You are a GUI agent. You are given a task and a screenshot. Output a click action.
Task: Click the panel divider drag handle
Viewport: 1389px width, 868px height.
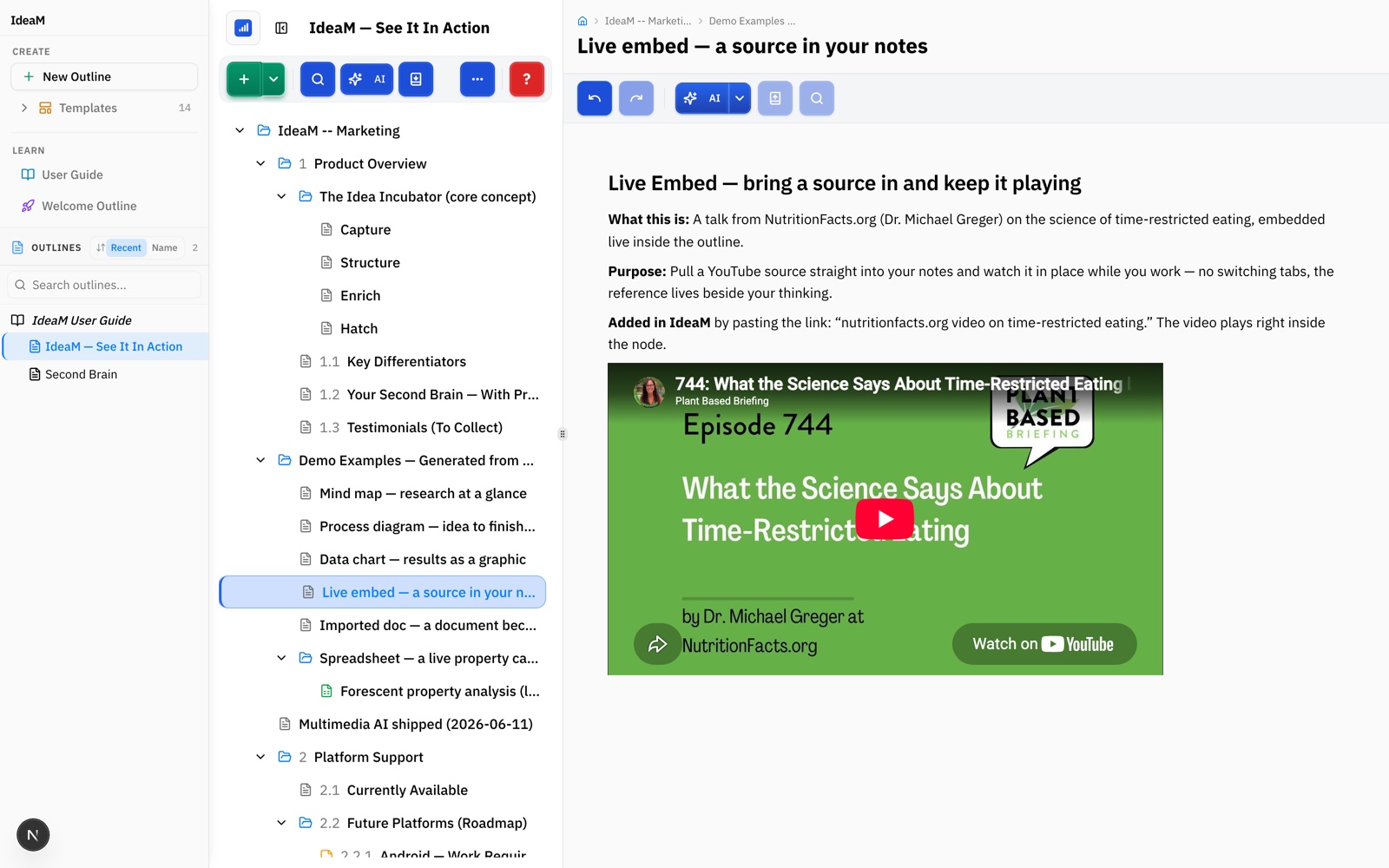563,434
